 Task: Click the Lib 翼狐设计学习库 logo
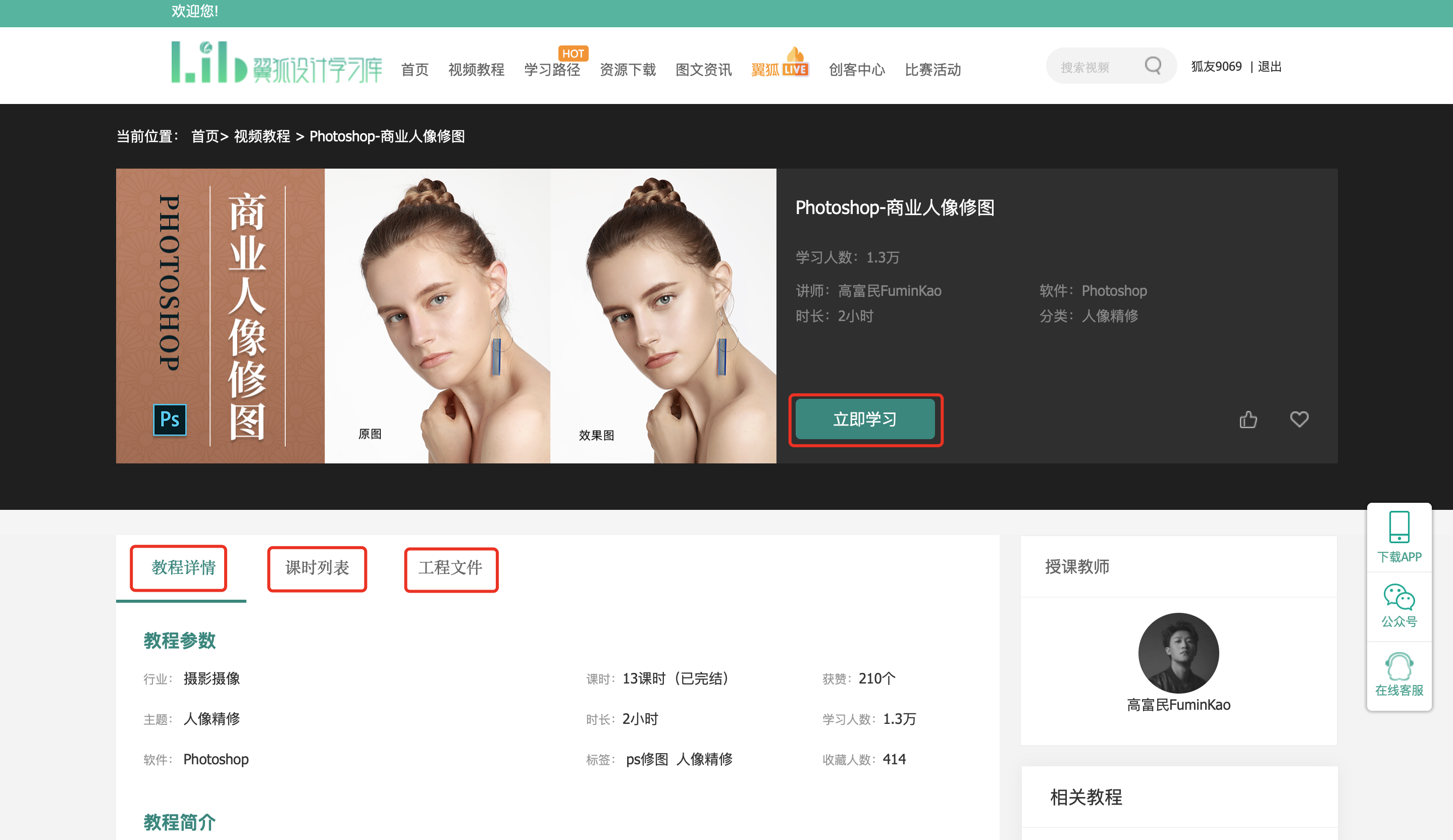(x=276, y=62)
